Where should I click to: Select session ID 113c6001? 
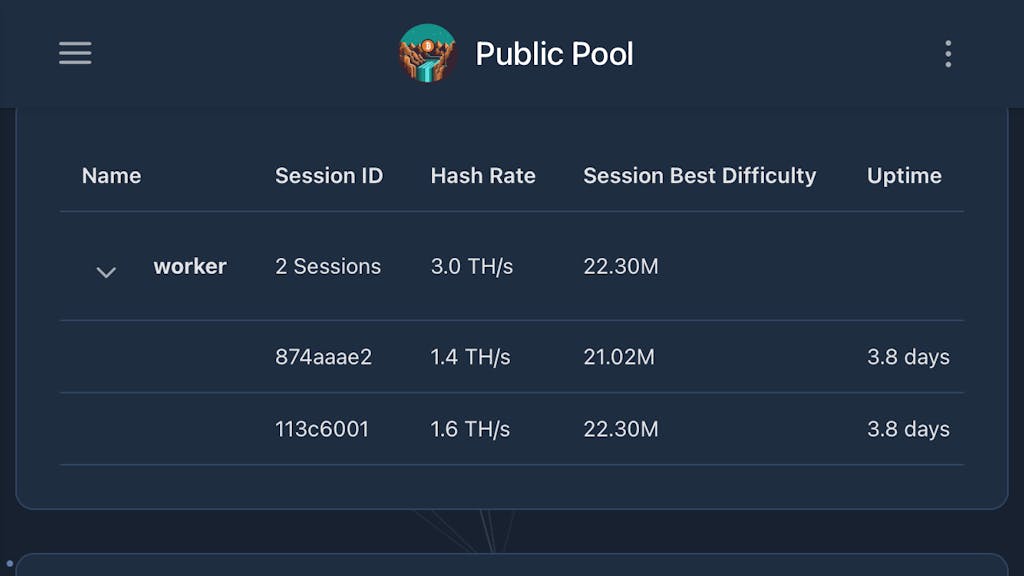(x=322, y=429)
